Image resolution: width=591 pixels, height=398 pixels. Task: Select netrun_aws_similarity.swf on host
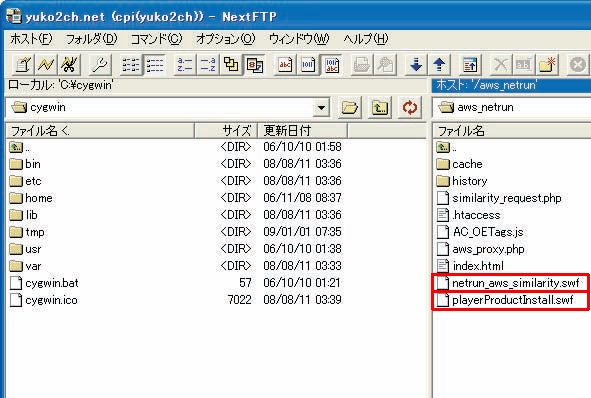click(508, 283)
